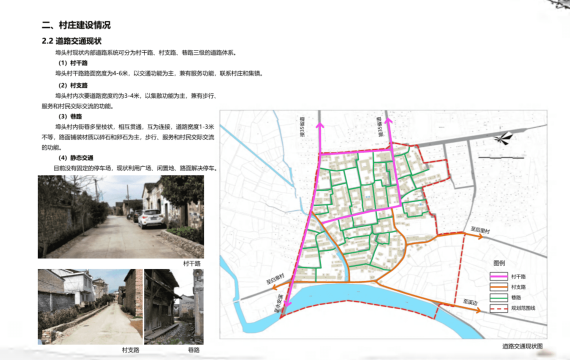This screenshot has height=360, width=570.
Task: Click the heading 二、村庄建设情况
Action: 76,25
